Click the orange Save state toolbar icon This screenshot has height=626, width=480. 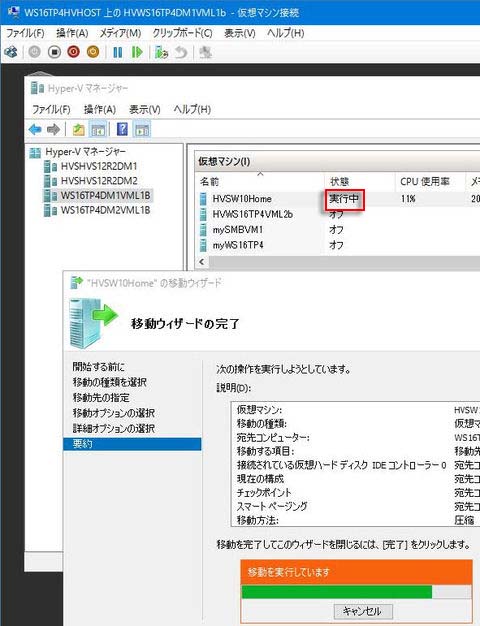pyautogui.click(x=93, y=52)
